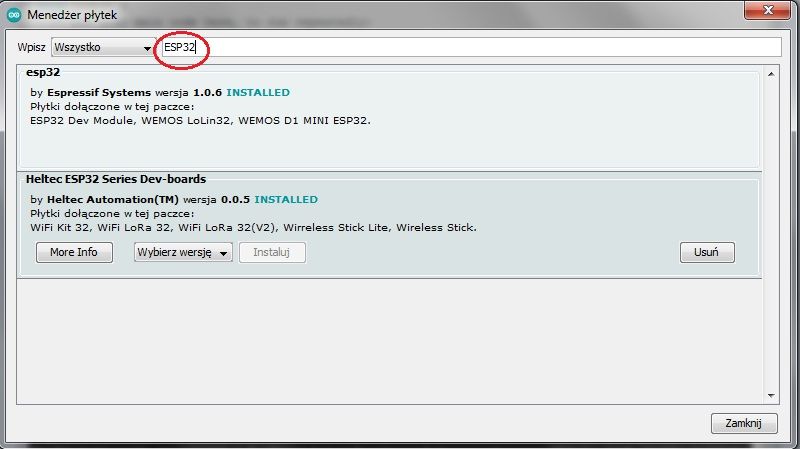Click the scrollbar up arrow
Screen dimensions: 800x449
click(771, 74)
